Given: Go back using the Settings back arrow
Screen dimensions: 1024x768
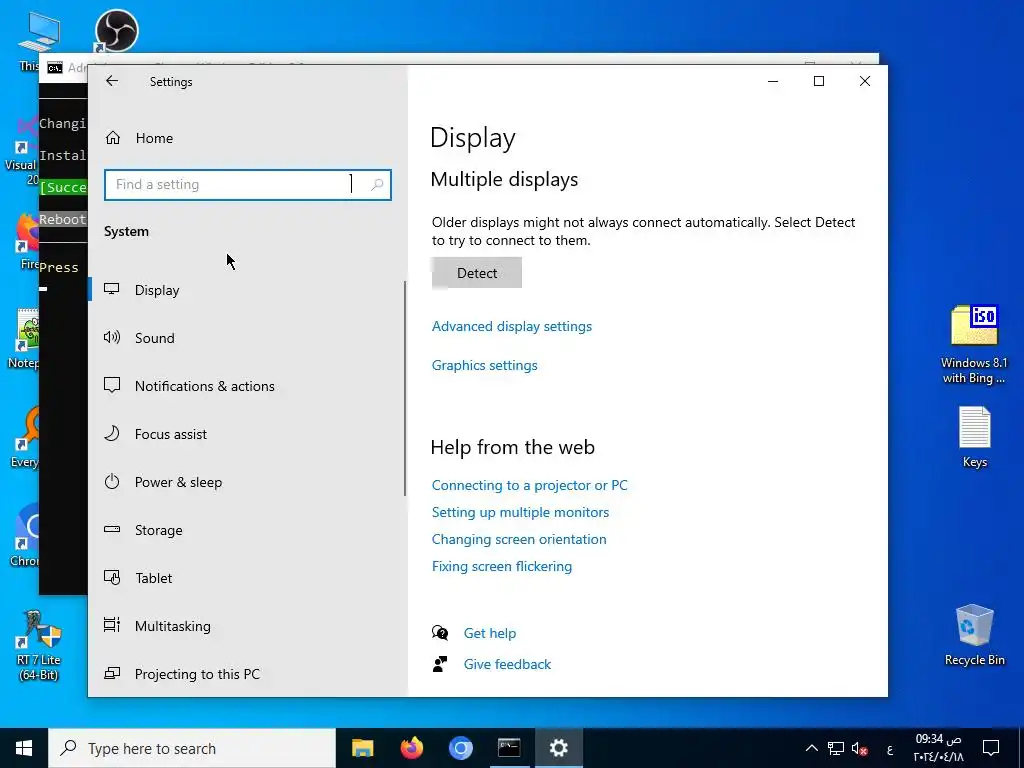Looking at the screenshot, I should pos(112,81).
